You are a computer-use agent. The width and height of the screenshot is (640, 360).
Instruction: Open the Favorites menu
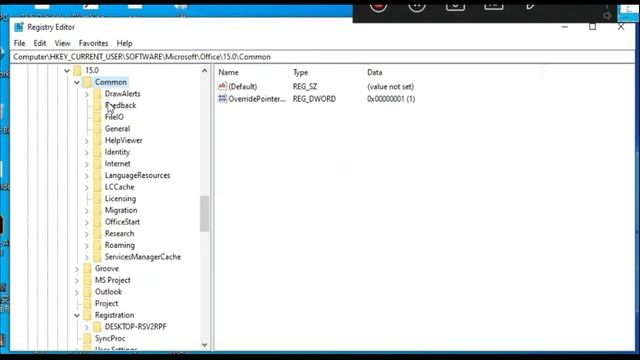[x=93, y=43]
